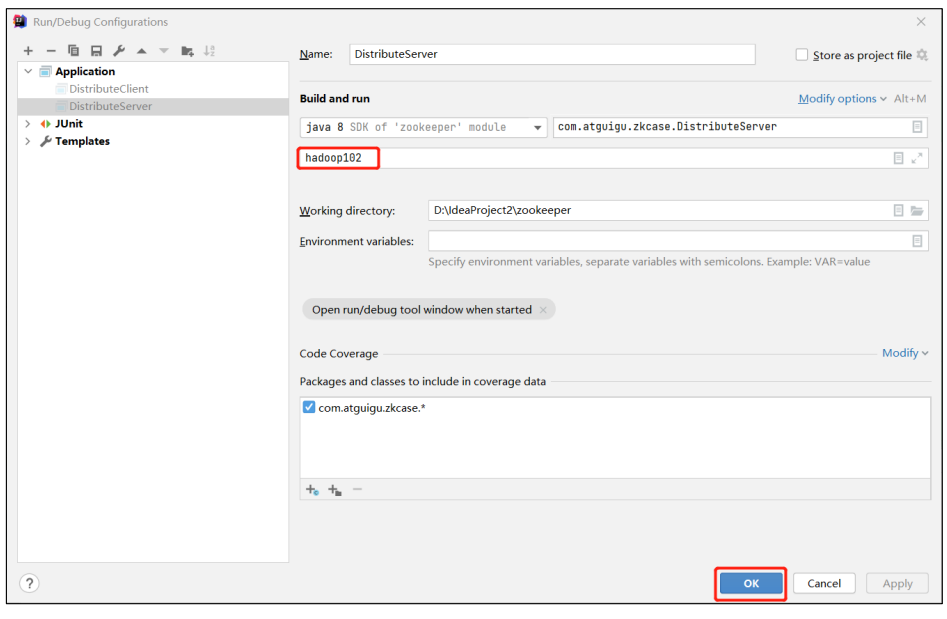Select DistributeServer configuration in tree
Image resolution: width=947 pixels, height=619 pixels.
coord(111,106)
